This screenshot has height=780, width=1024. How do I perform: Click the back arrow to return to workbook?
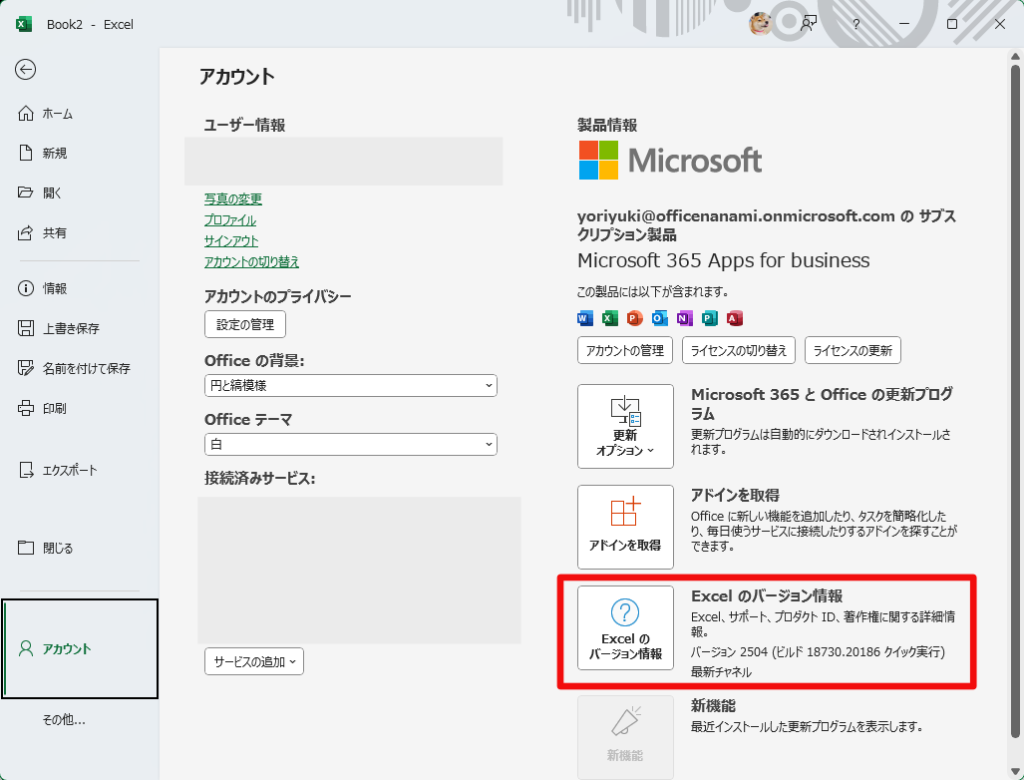26,69
